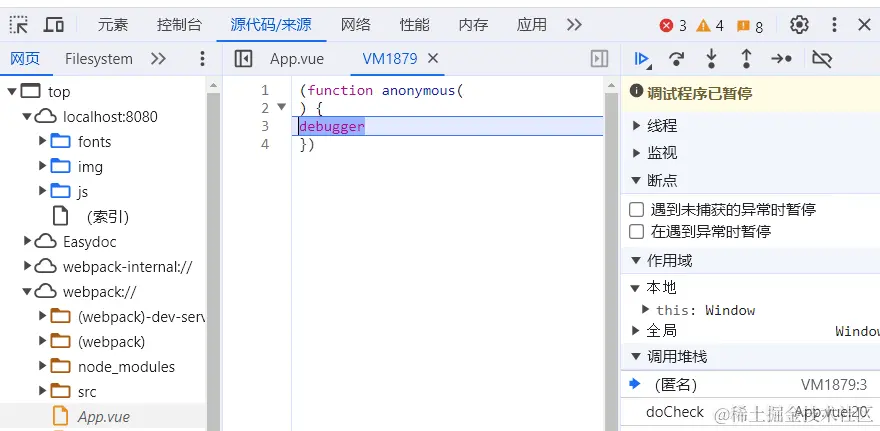Expand the fonts folder
Image resolution: width=880 pixels, height=431 pixels.
click(42, 141)
